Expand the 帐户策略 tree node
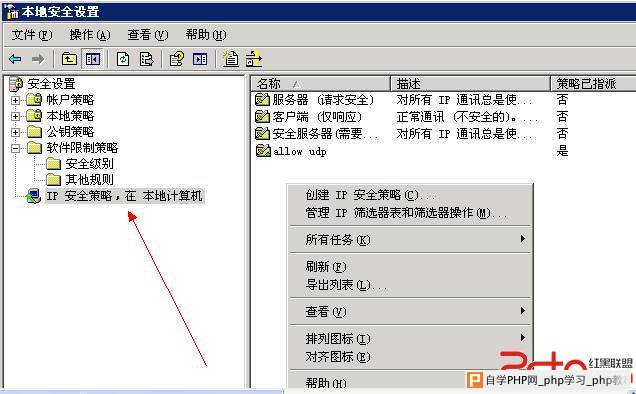The width and height of the screenshot is (636, 394). click(x=15, y=100)
